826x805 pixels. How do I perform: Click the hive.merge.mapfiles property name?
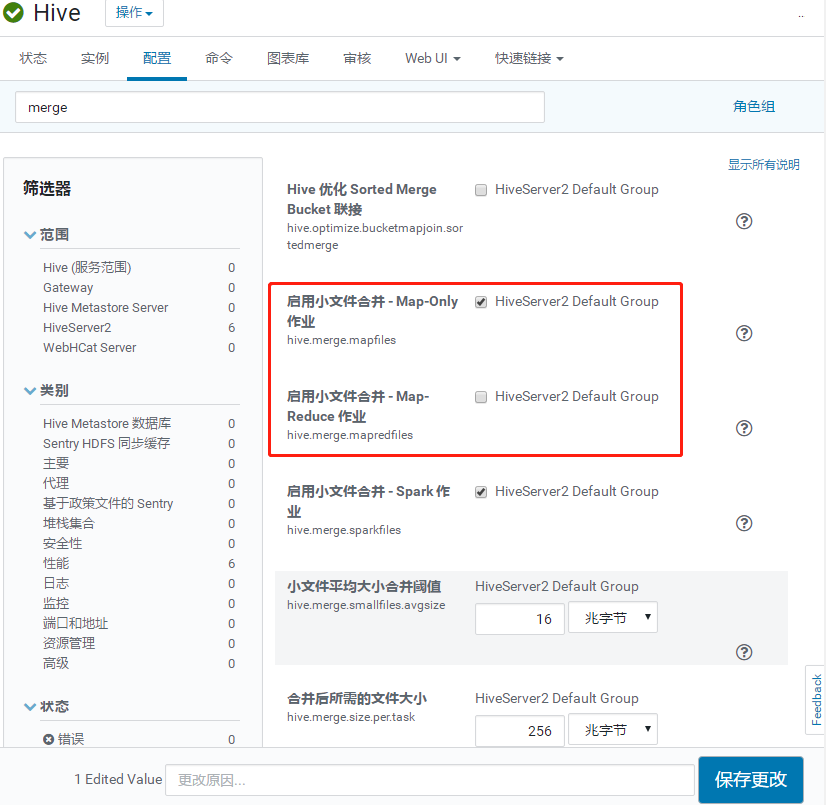pos(341,340)
